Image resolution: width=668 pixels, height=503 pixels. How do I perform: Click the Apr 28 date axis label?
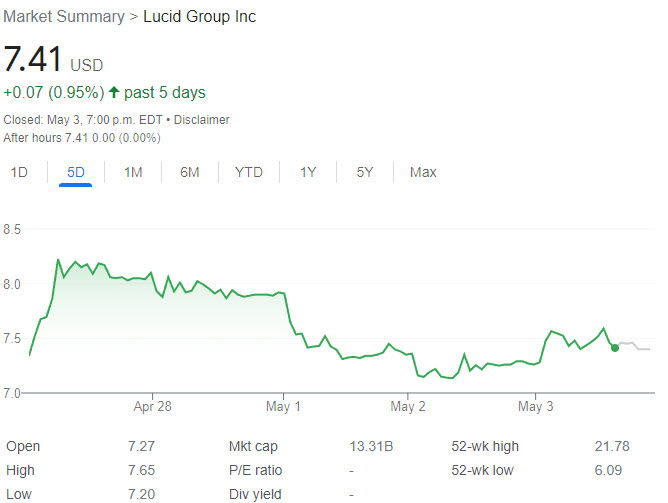coord(152,407)
